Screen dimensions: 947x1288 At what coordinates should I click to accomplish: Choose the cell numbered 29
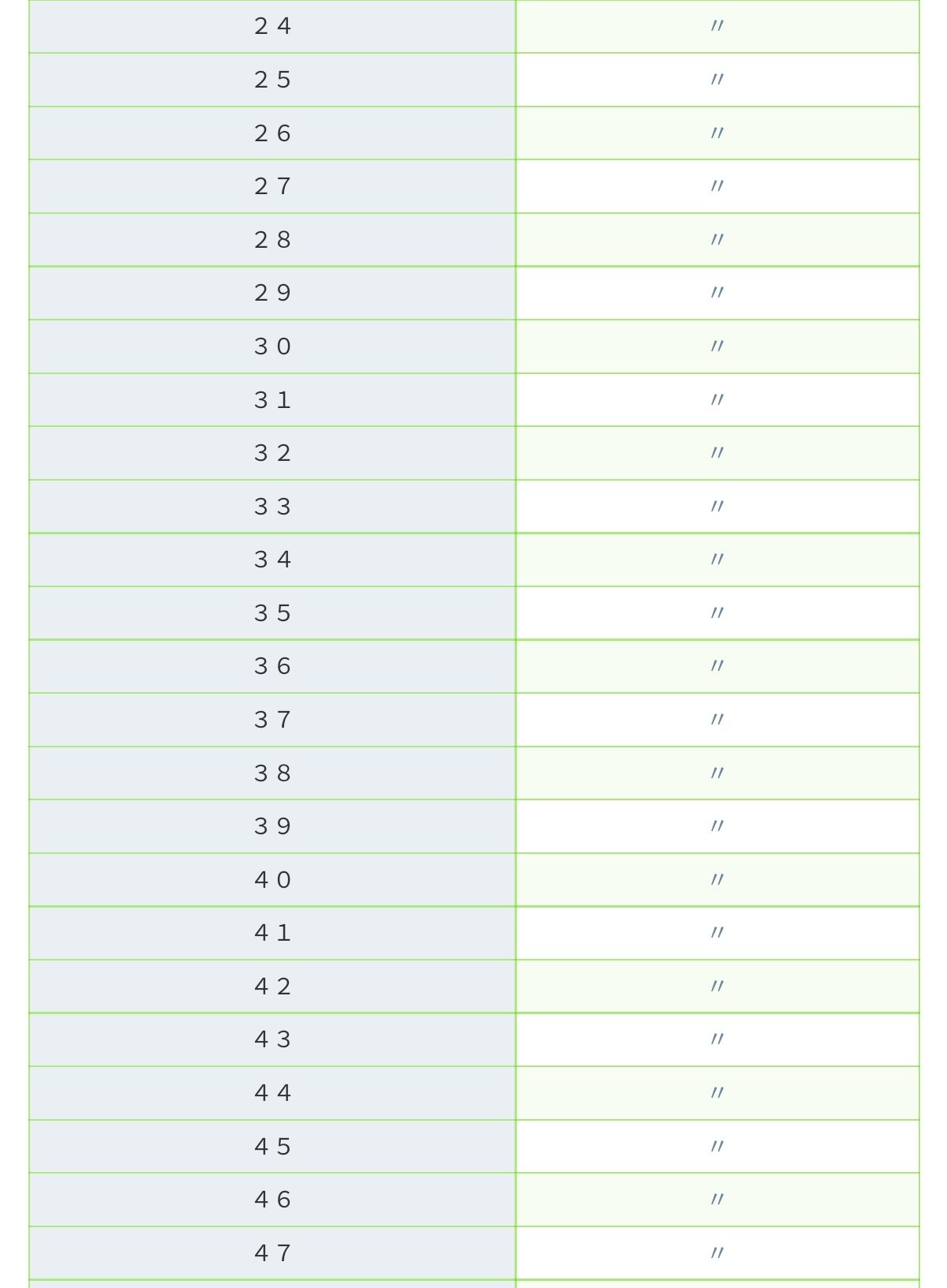(x=272, y=294)
